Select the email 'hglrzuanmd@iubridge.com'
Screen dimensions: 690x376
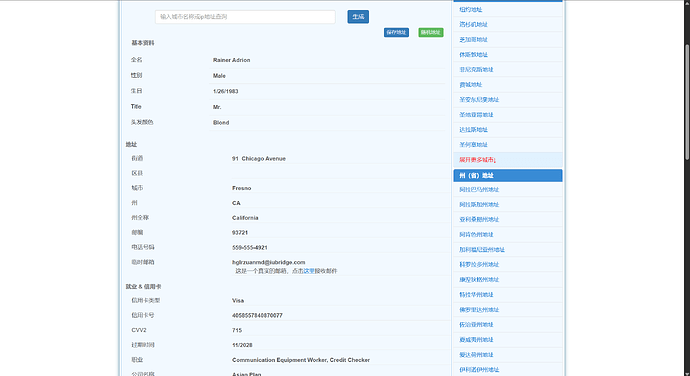pos(268,262)
